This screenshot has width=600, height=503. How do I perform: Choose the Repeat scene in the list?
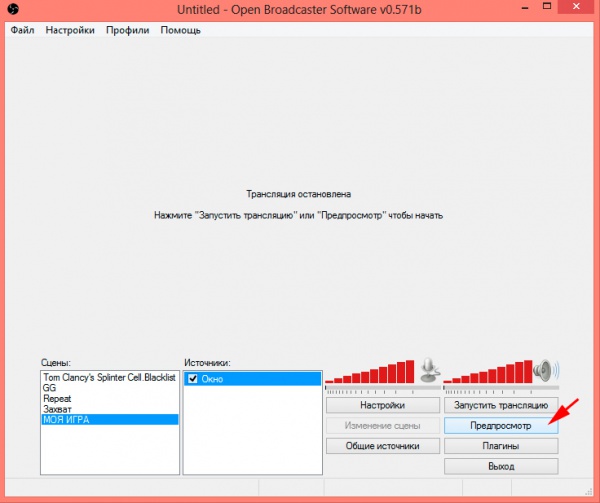point(57,398)
